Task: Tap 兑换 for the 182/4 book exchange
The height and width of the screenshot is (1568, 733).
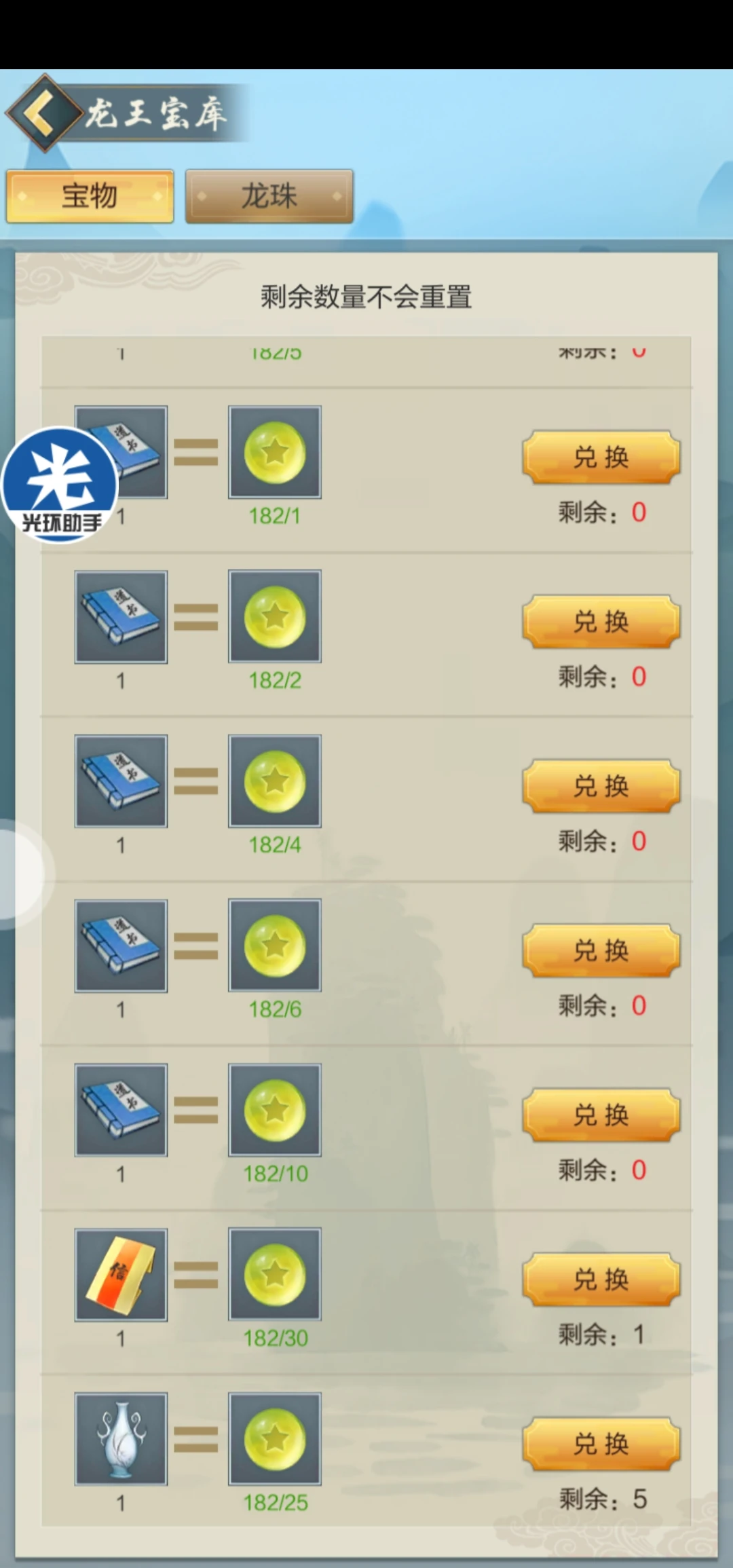Action: [601, 786]
